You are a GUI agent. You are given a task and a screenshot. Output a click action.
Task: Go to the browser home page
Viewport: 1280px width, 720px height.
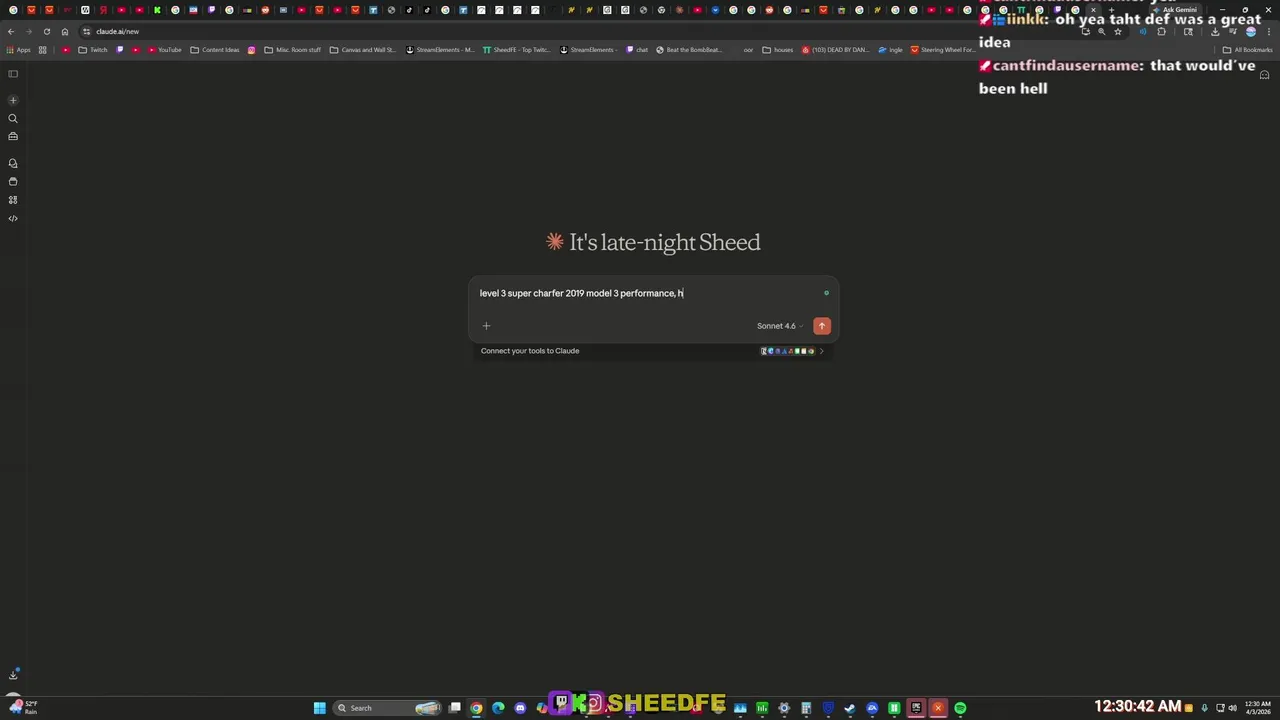tap(65, 31)
